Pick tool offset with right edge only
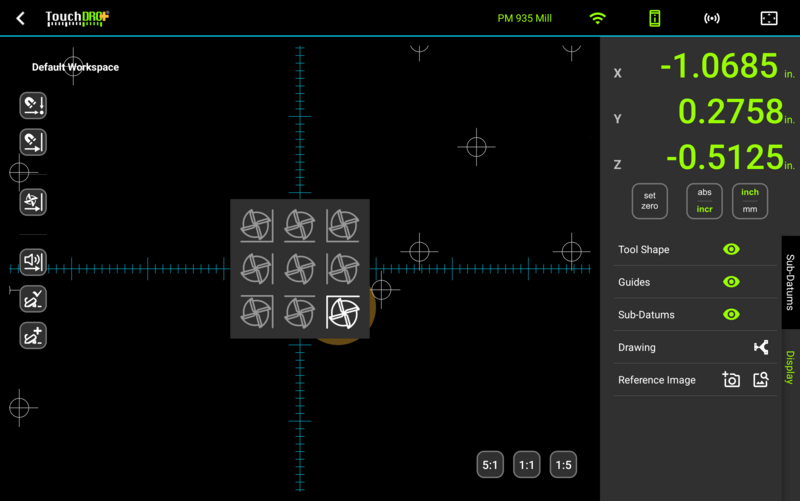The image size is (800, 501). tap(257, 269)
